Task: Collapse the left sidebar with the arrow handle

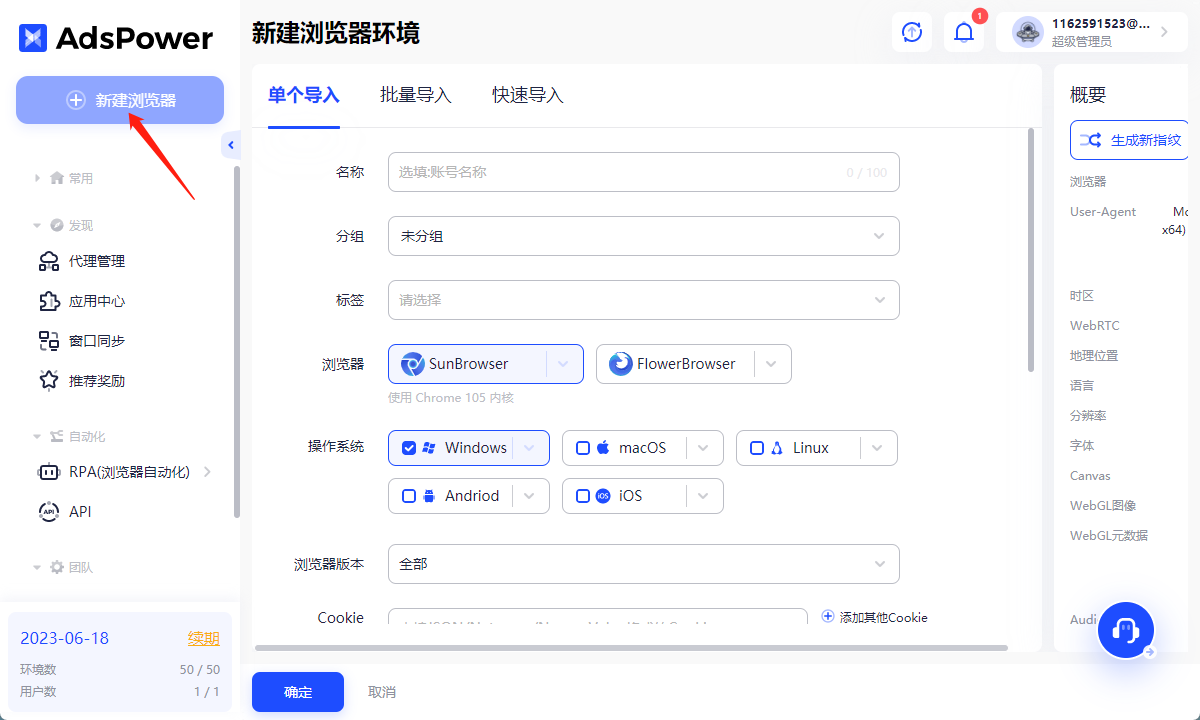Action: tap(231, 145)
